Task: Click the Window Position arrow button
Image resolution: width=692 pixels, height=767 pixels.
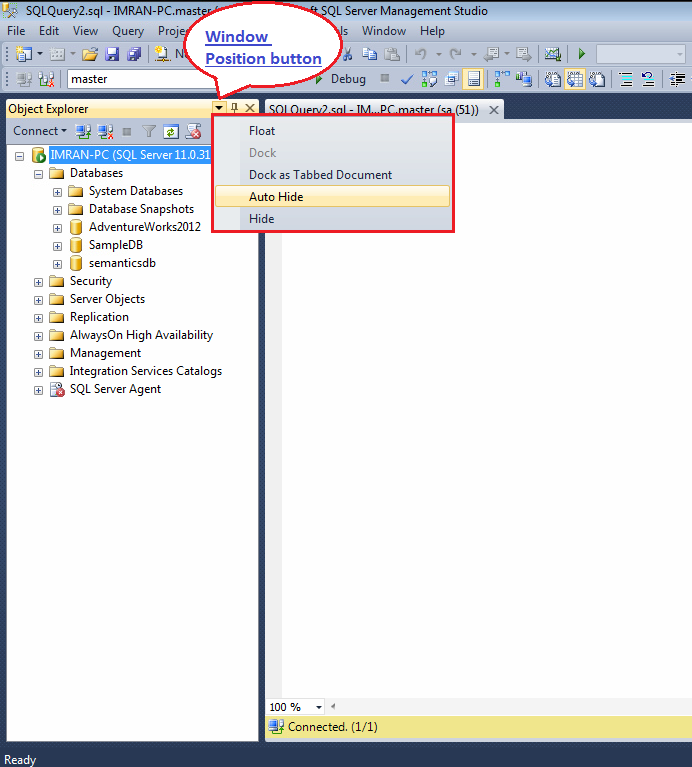Action: coord(219,108)
